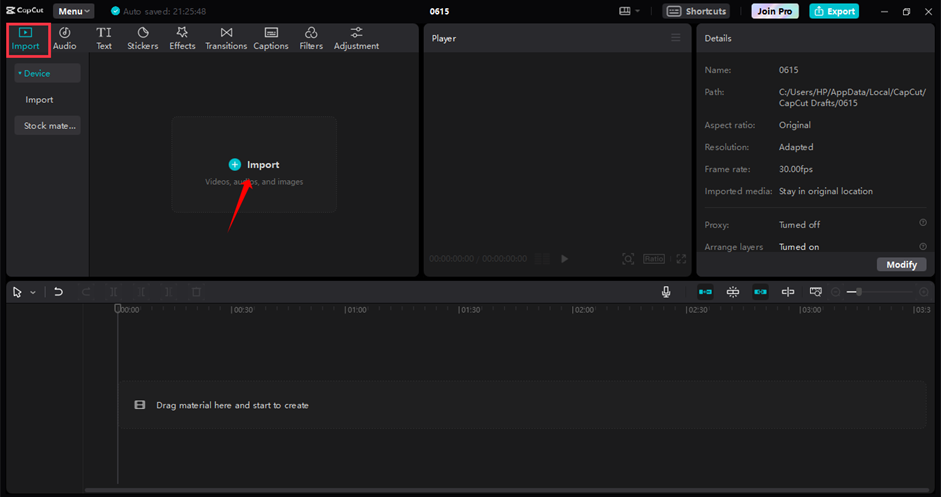Screen dimensions: 941x497
Task: Open the layout switcher icon
Action: pyautogui.click(x=625, y=11)
